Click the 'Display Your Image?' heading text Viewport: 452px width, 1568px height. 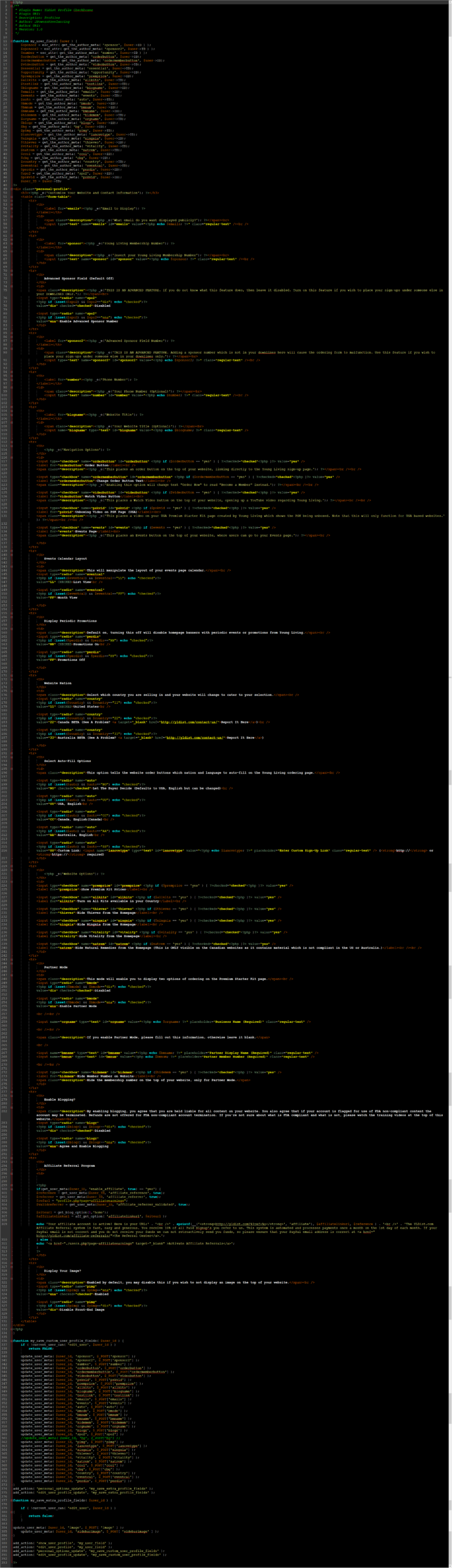[62, 1270]
